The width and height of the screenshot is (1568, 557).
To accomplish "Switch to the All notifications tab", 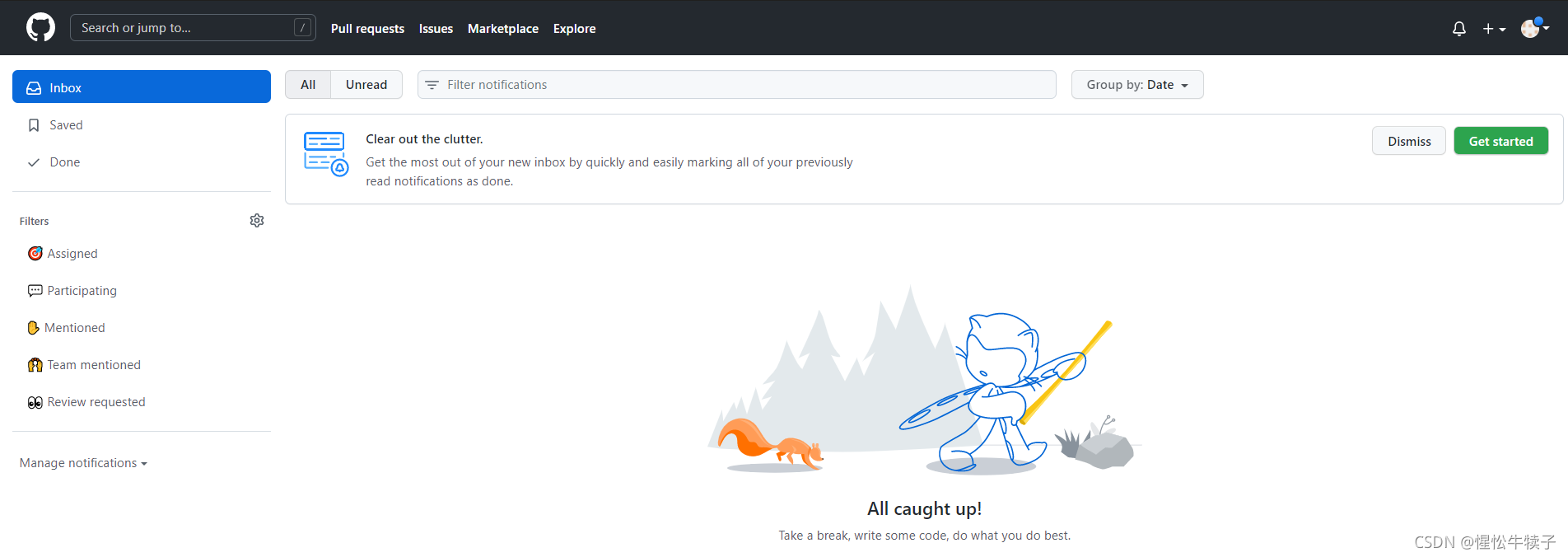I will (x=308, y=85).
